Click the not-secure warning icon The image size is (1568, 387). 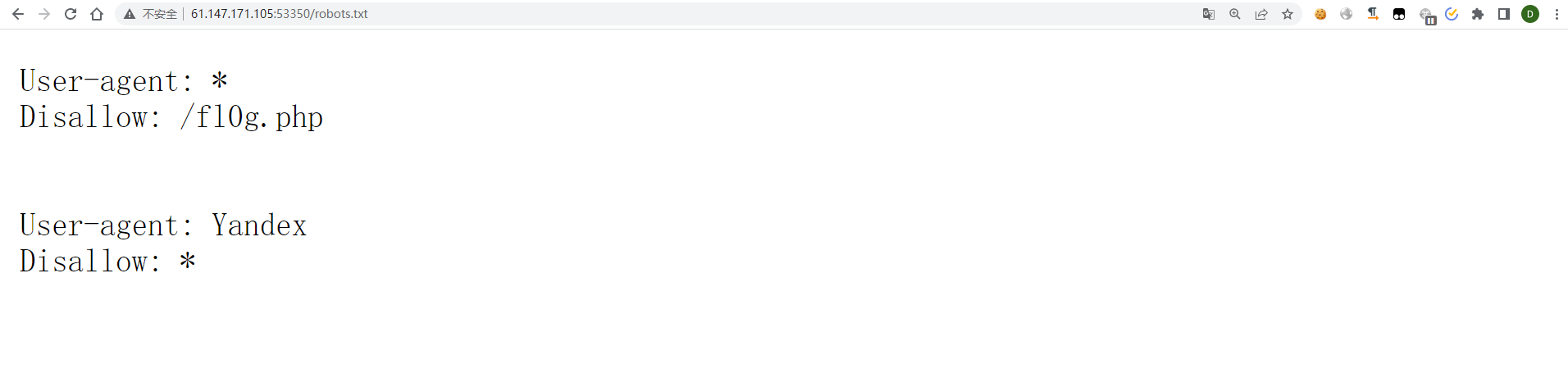(x=130, y=14)
